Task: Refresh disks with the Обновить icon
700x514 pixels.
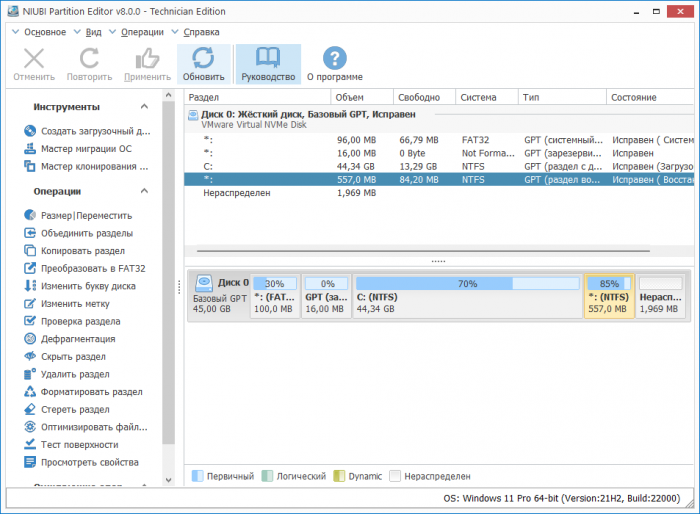Action: point(203,59)
